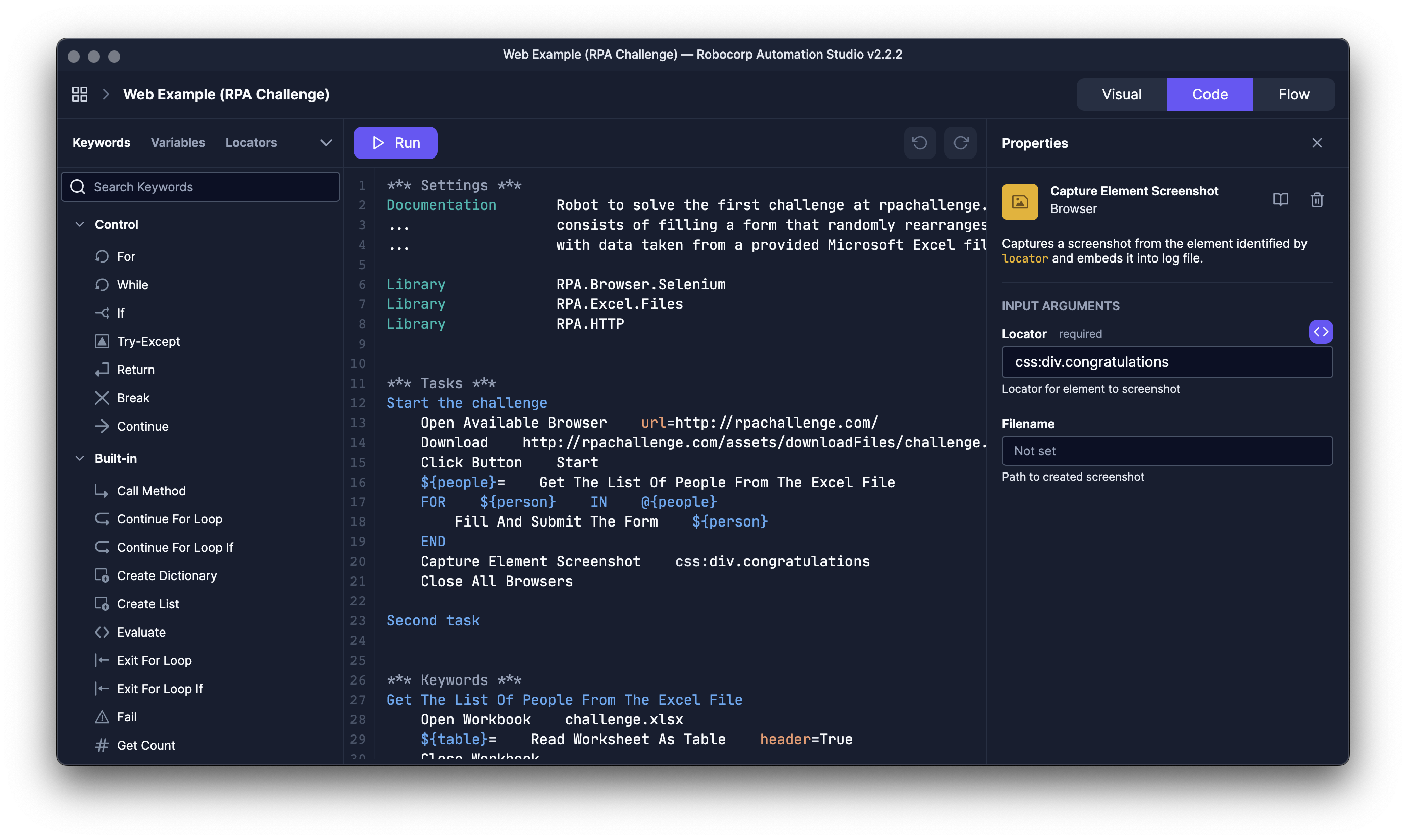Pick the Try-Except keyword icon
The image size is (1406, 840).
click(x=102, y=341)
